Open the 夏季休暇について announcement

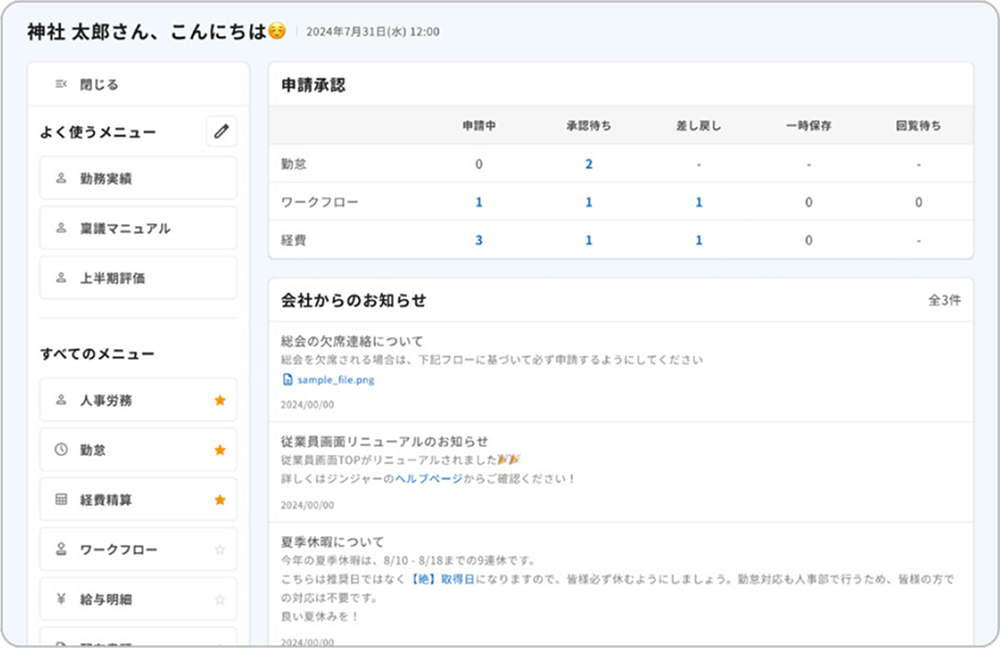334,542
